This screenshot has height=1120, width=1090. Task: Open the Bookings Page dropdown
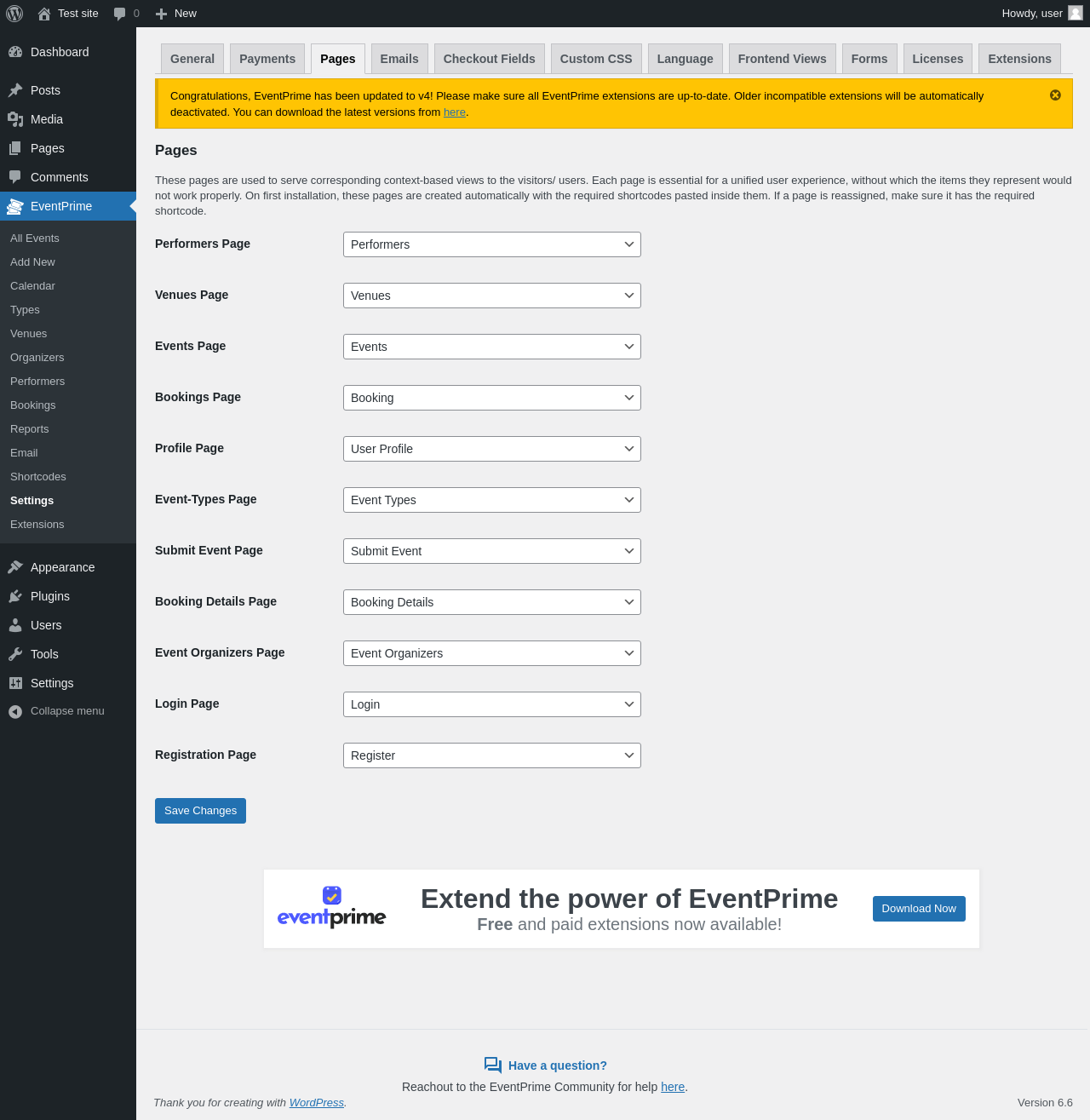[492, 398]
